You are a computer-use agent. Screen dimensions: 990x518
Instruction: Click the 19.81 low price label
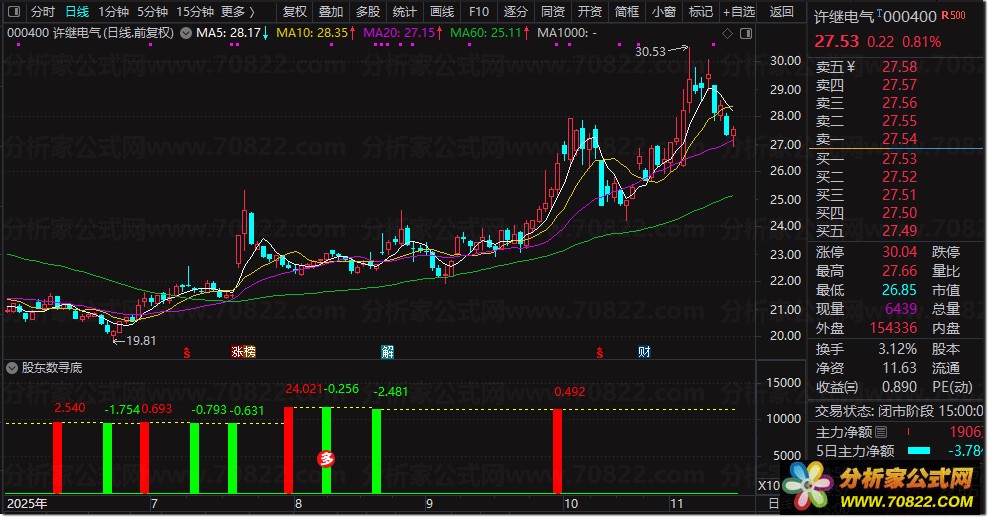click(141, 341)
